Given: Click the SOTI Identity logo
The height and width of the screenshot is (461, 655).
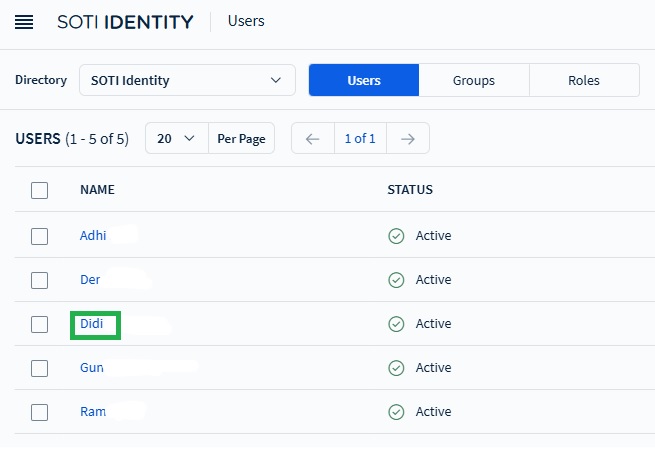Looking at the screenshot, I should [x=125, y=22].
